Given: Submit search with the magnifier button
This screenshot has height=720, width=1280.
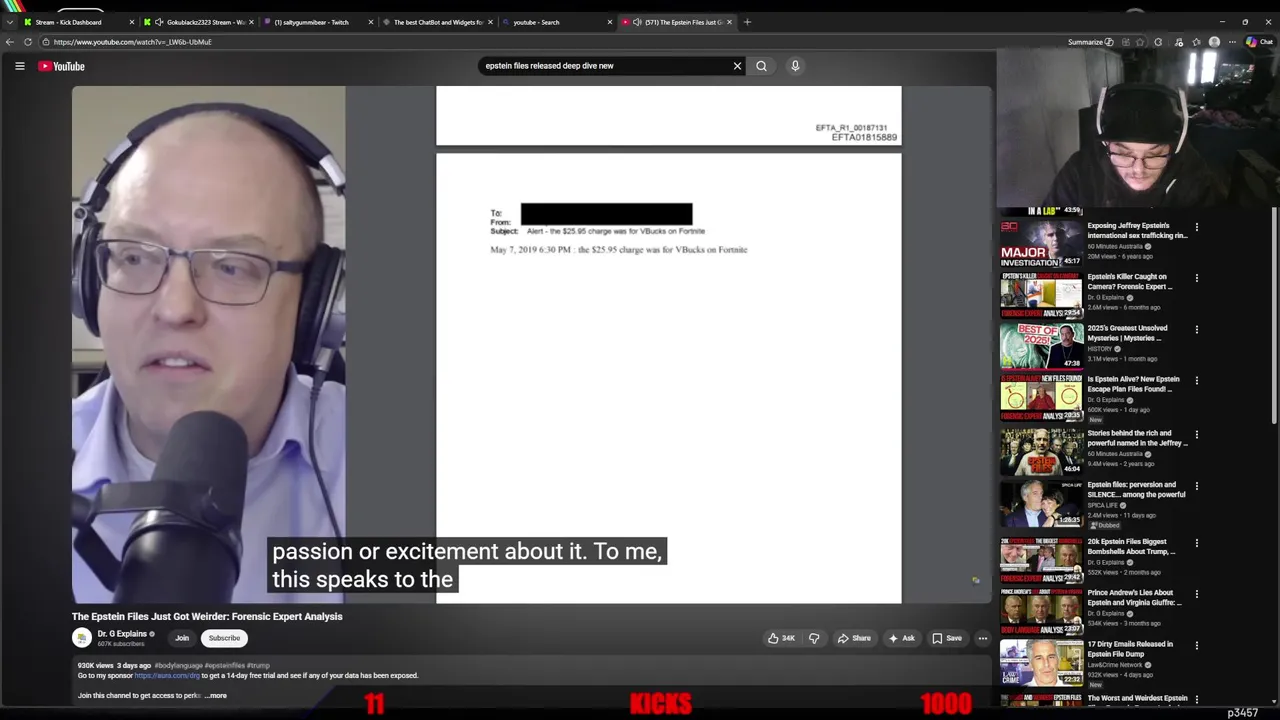Looking at the screenshot, I should 761,66.
